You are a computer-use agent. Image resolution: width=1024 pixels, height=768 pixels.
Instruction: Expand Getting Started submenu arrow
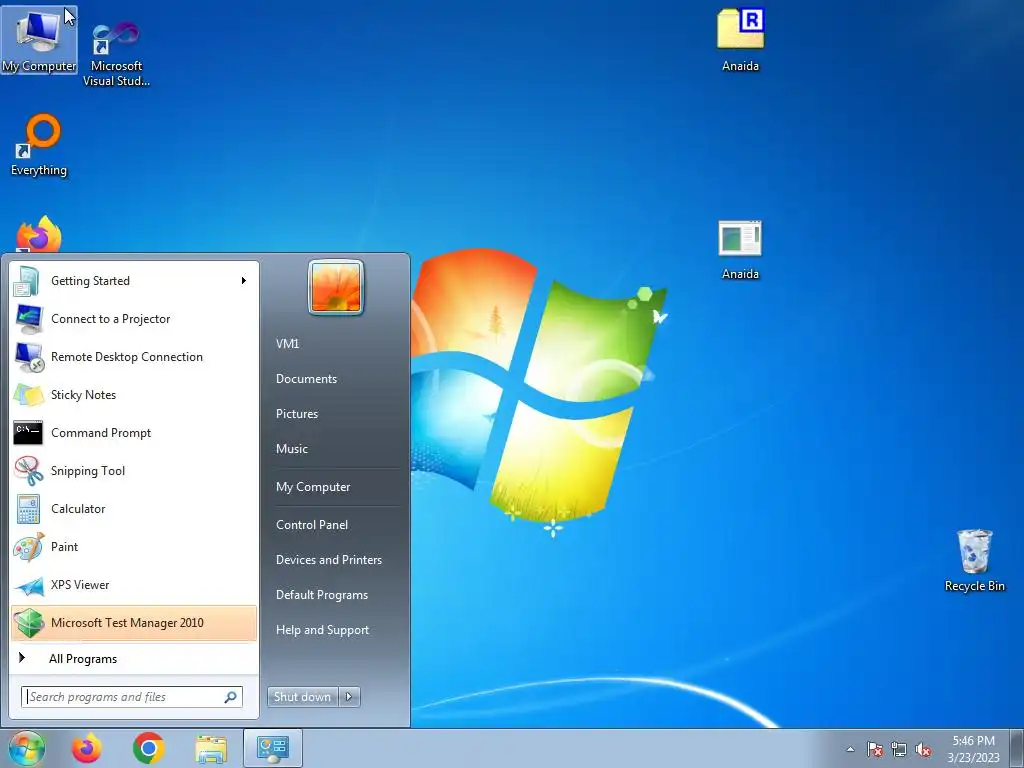tap(244, 281)
